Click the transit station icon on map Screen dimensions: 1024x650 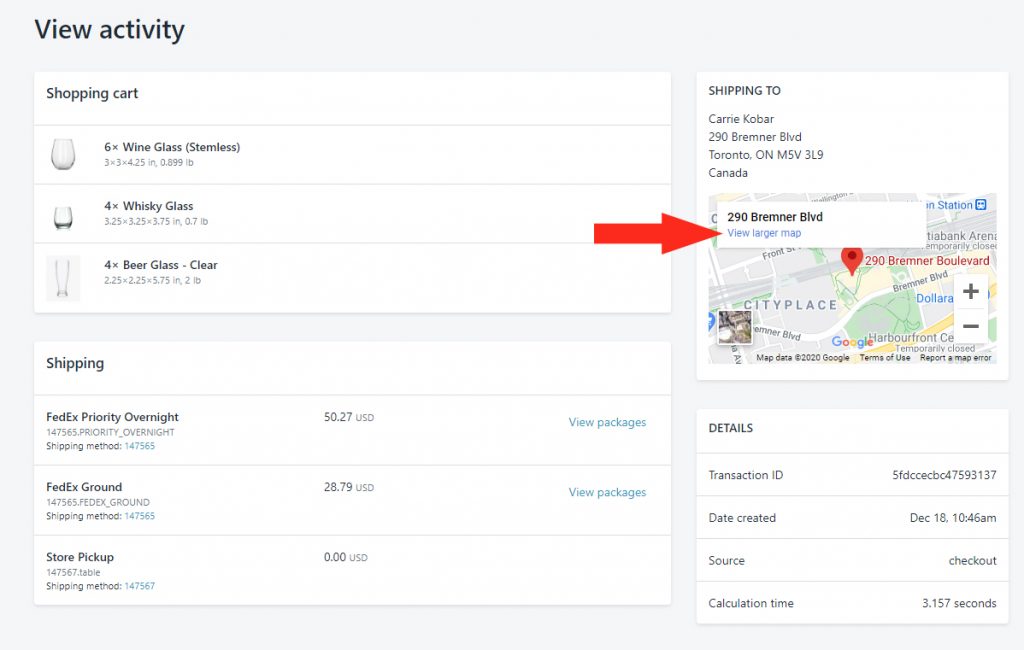click(x=981, y=204)
